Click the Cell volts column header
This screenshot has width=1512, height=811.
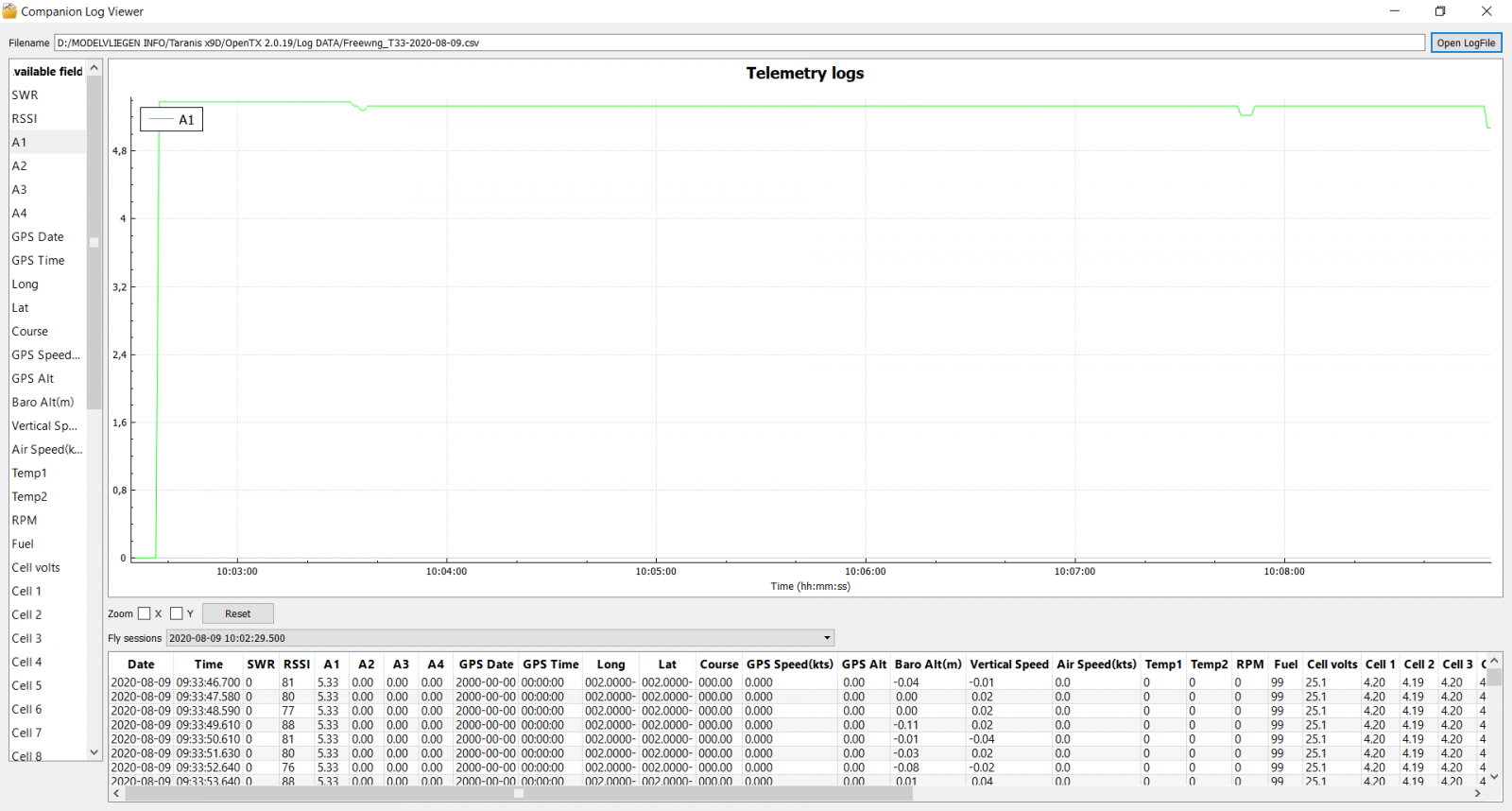1332,664
